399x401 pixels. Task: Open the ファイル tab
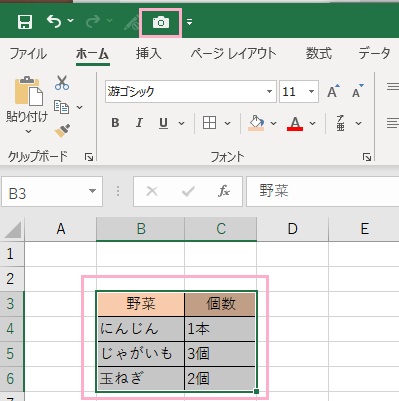click(28, 54)
